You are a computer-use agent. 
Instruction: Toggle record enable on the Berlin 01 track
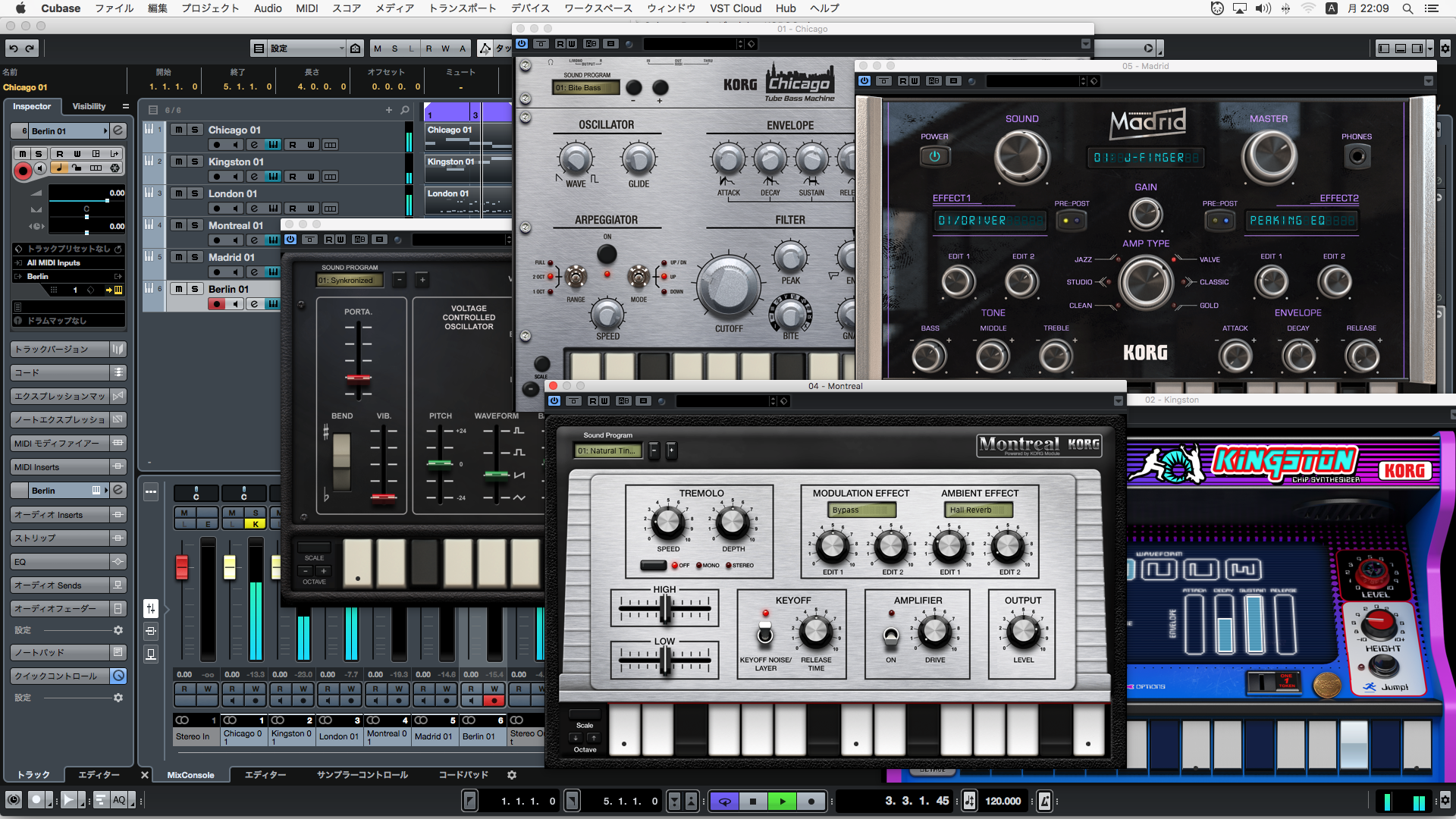coord(217,304)
